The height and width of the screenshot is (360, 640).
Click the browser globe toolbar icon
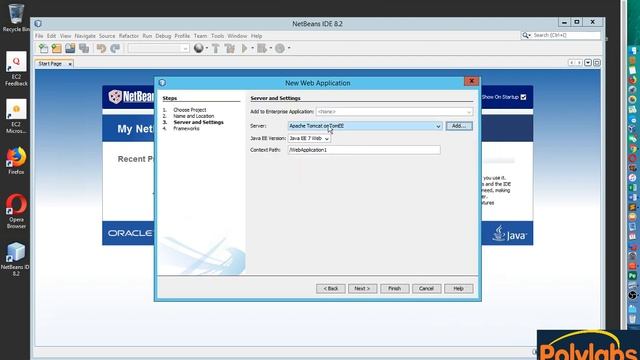[198, 48]
